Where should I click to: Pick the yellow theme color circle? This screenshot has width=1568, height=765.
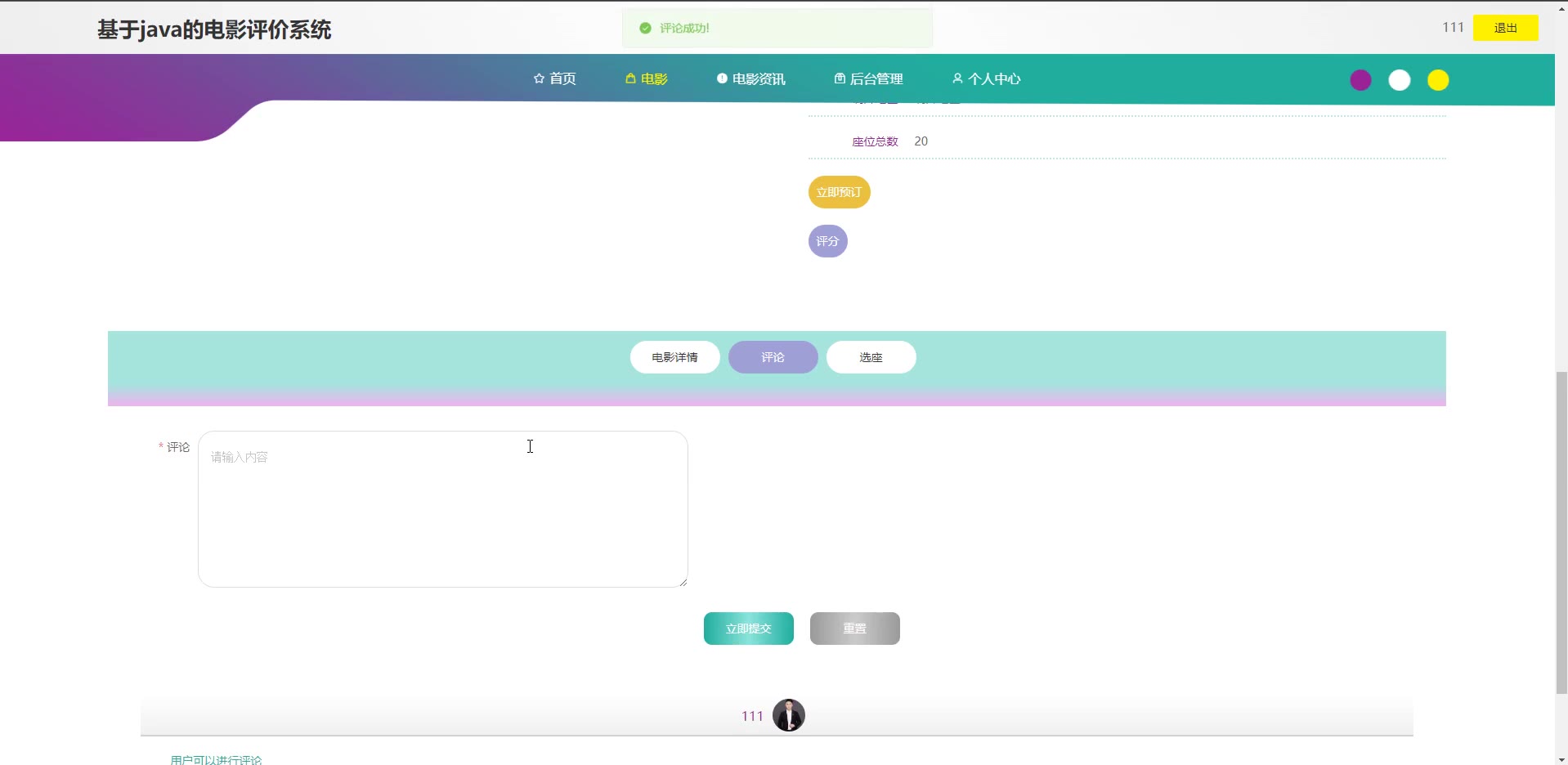(1438, 80)
